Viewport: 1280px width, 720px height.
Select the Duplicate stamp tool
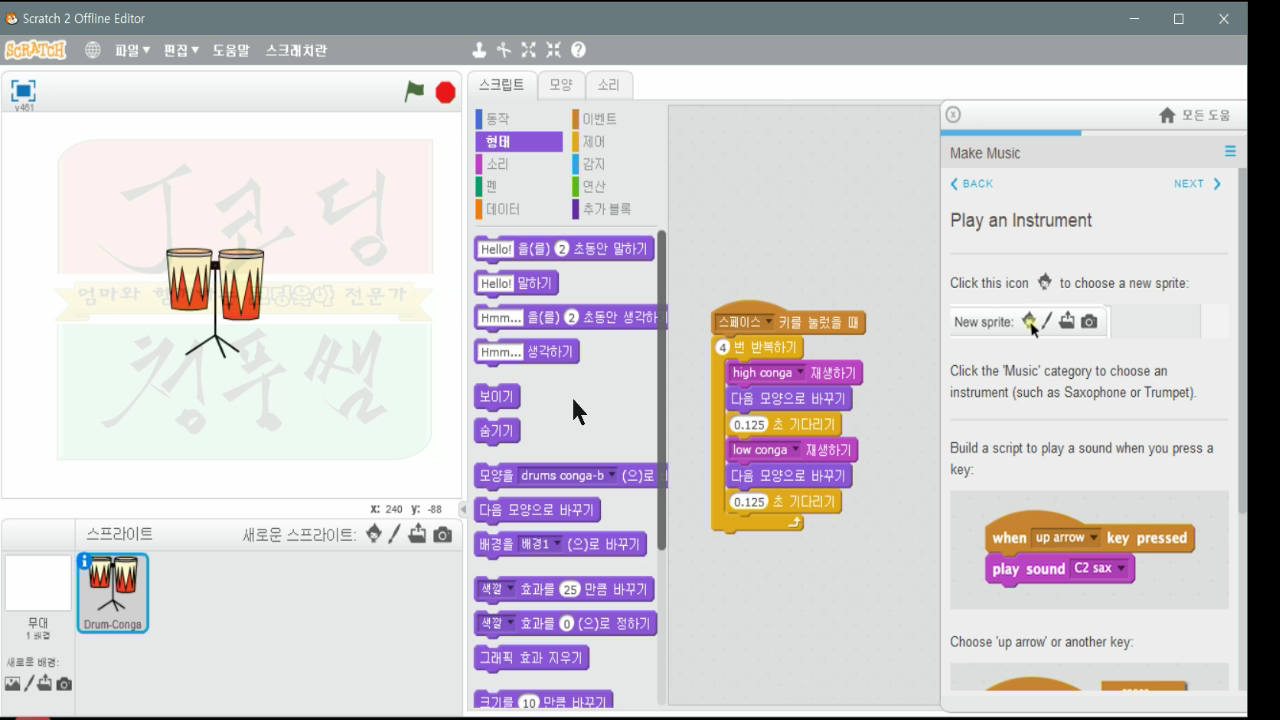[x=479, y=50]
